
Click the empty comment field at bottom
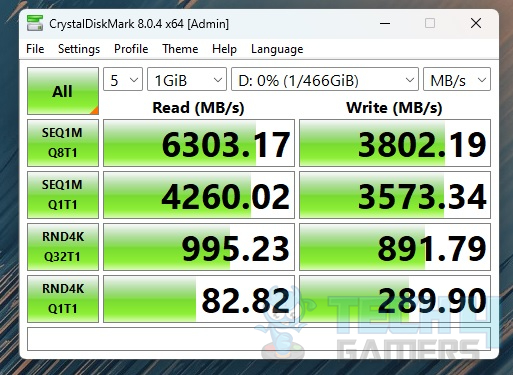tap(259, 339)
